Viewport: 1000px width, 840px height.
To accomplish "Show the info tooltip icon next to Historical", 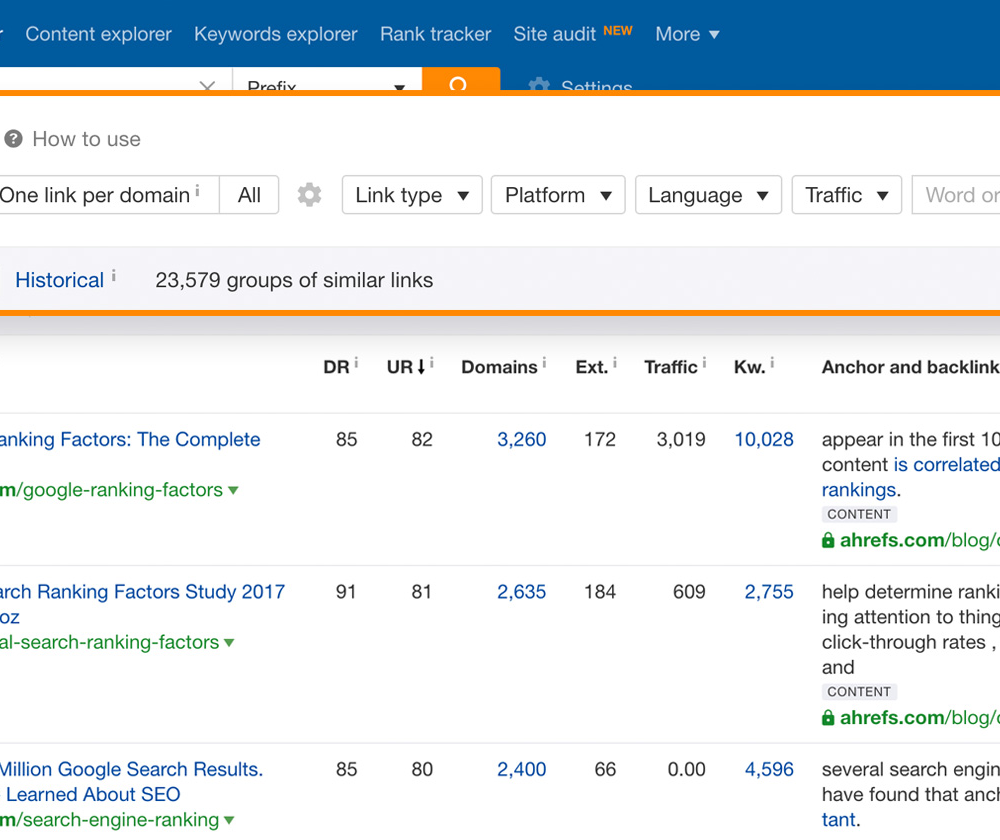I will tap(114, 276).
